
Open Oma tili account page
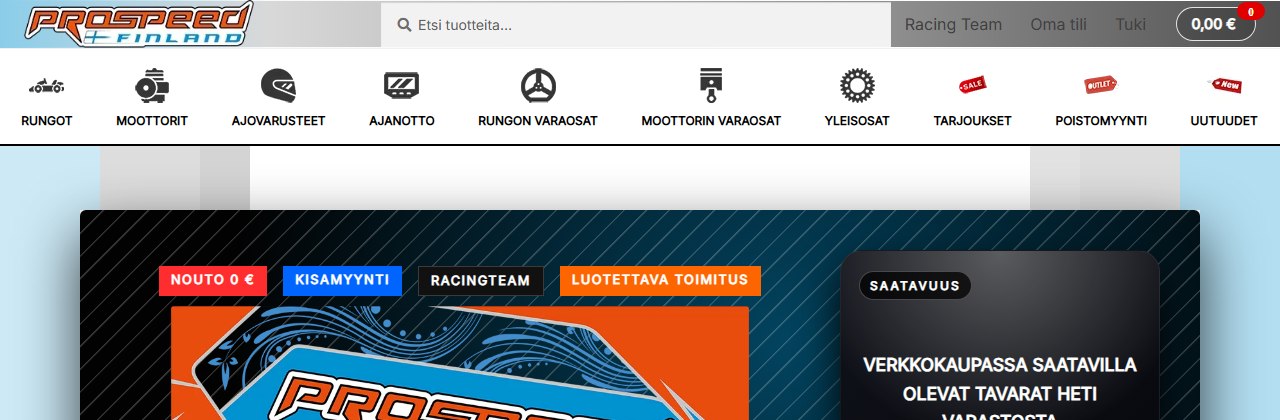click(x=1058, y=25)
